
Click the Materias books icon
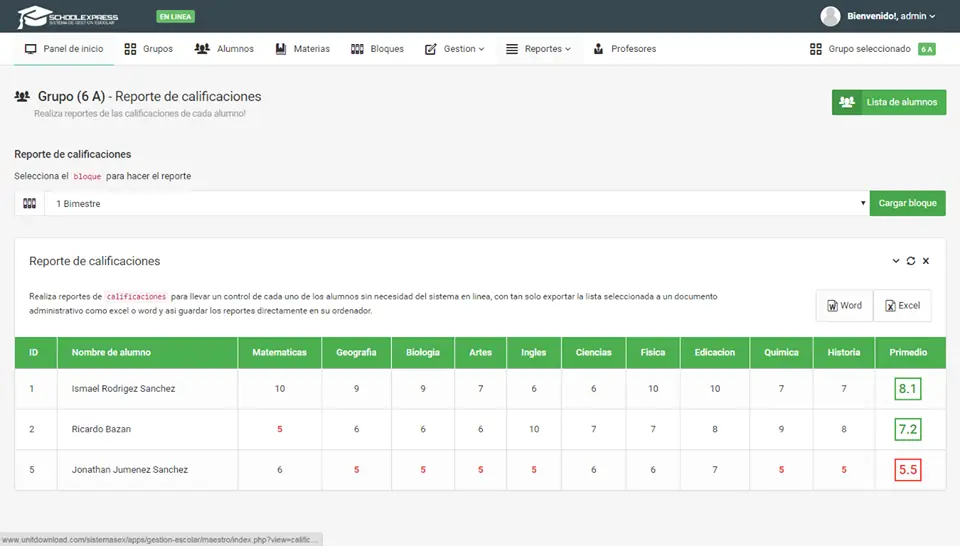(280, 49)
